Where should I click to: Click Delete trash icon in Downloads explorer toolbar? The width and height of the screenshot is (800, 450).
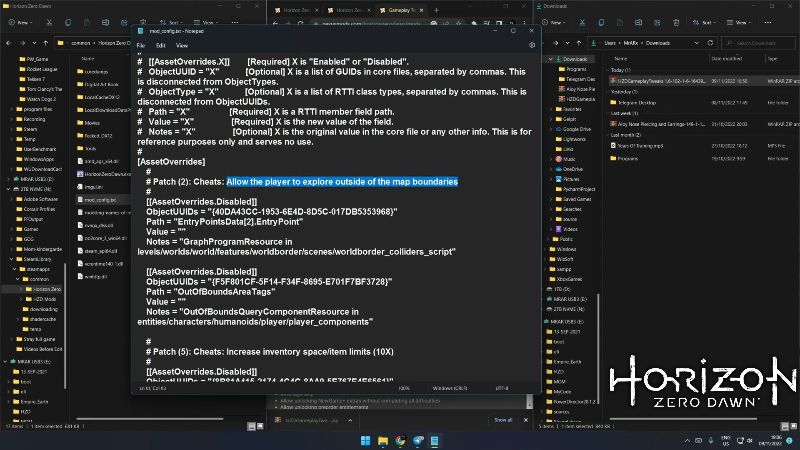click(676, 22)
